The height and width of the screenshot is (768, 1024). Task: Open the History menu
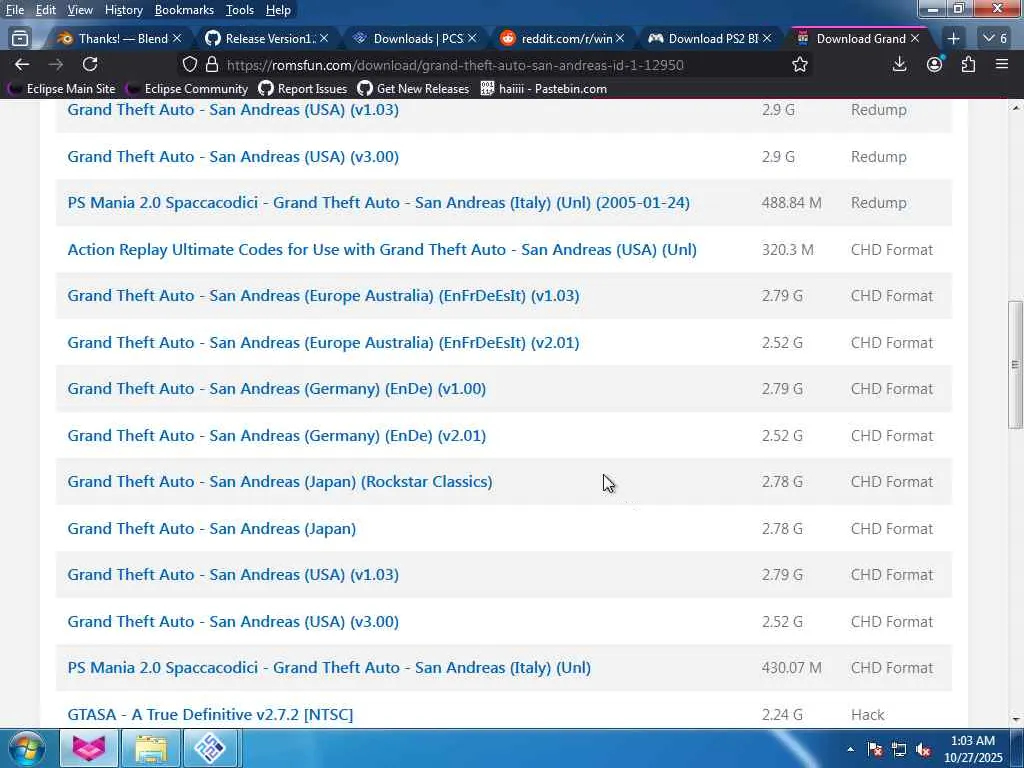point(123,10)
